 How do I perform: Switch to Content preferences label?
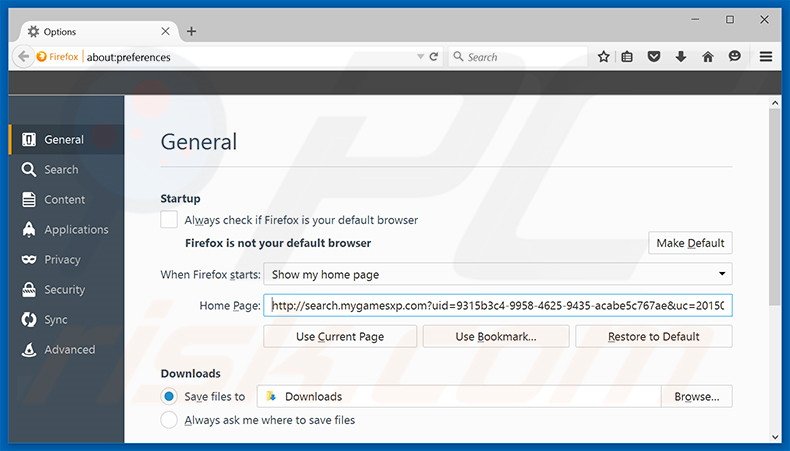pyautogui.click(x=64, y=200)
